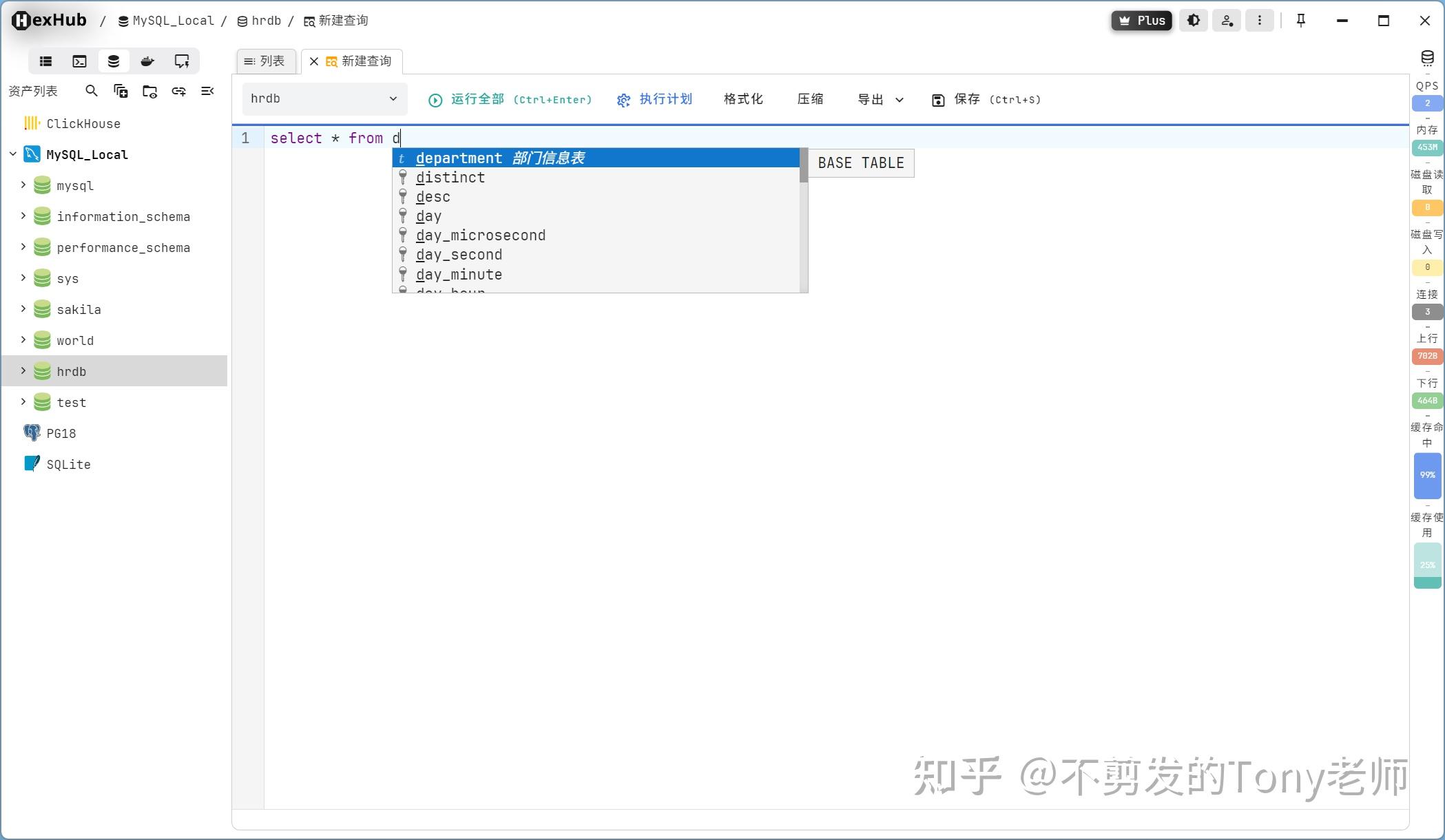Select the database view icon in sidebar

pos(114,61)
